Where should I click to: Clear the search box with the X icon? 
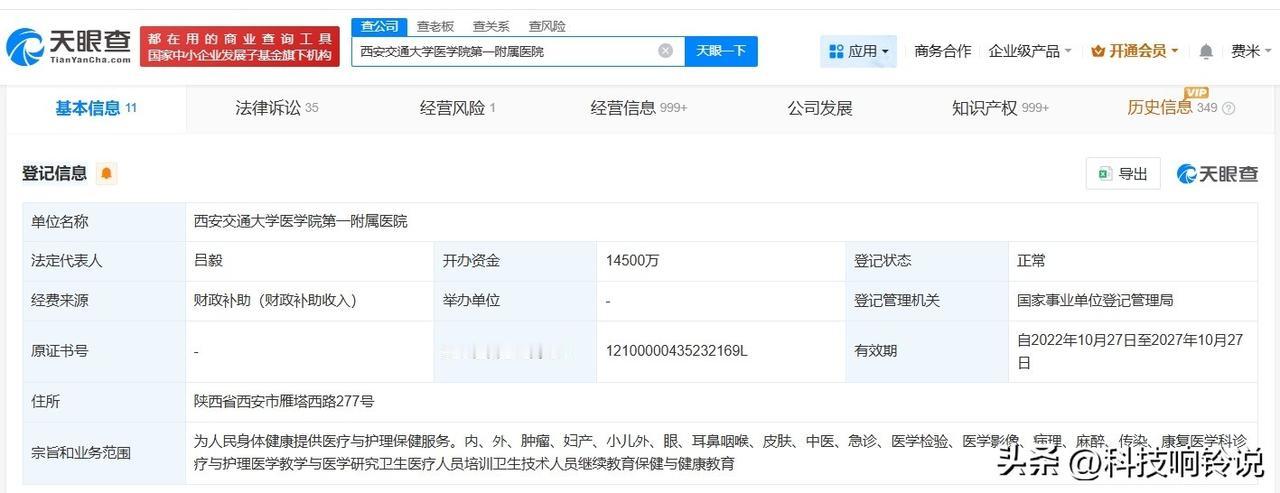(x=665, y=51)
